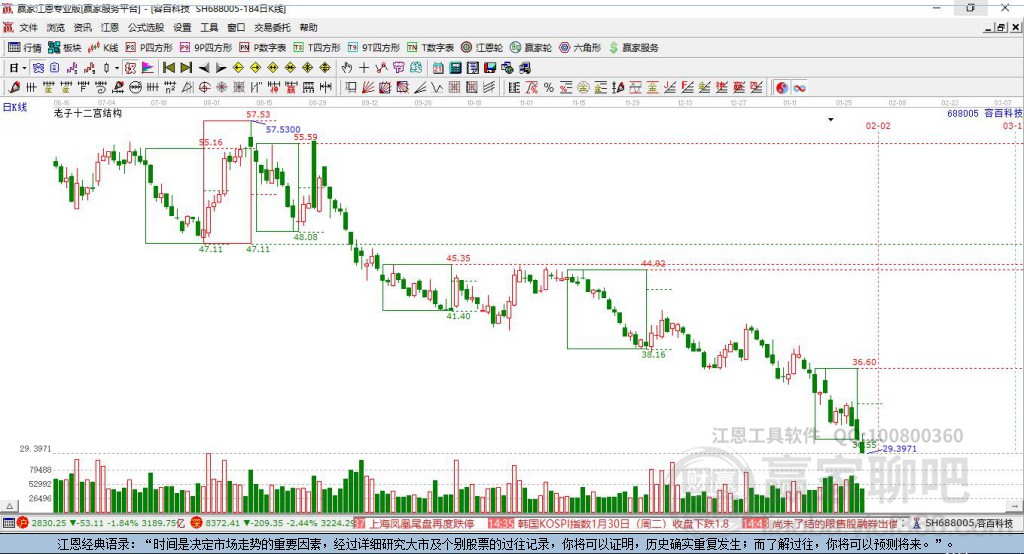The image size is (1024, 554).
Task: Click the 688005 容百科技 stock label
Action: pyautogui.click(x=985, y=113)
